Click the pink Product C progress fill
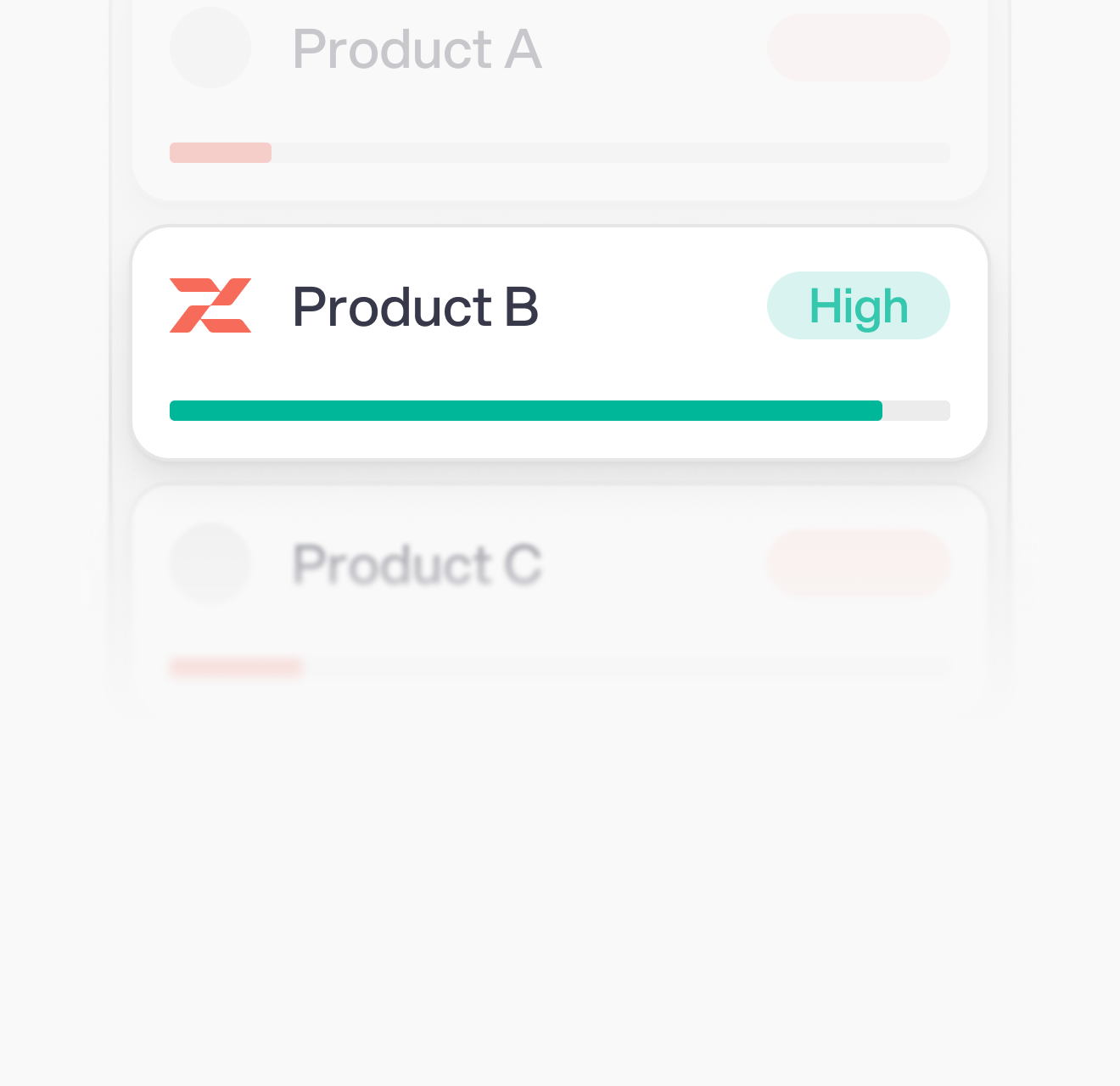Viewport: 1120px width, 1086px height. [236, 668]
